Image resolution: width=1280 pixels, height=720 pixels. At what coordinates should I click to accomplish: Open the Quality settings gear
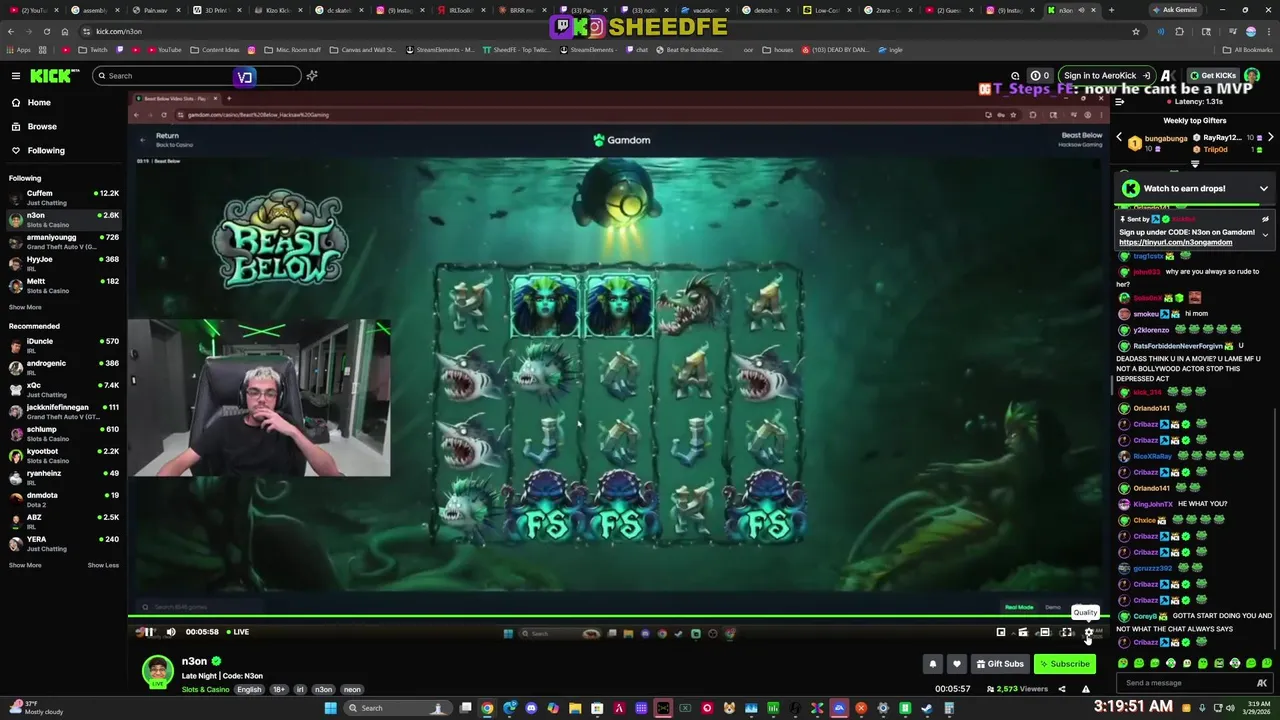click(1089, 632)
